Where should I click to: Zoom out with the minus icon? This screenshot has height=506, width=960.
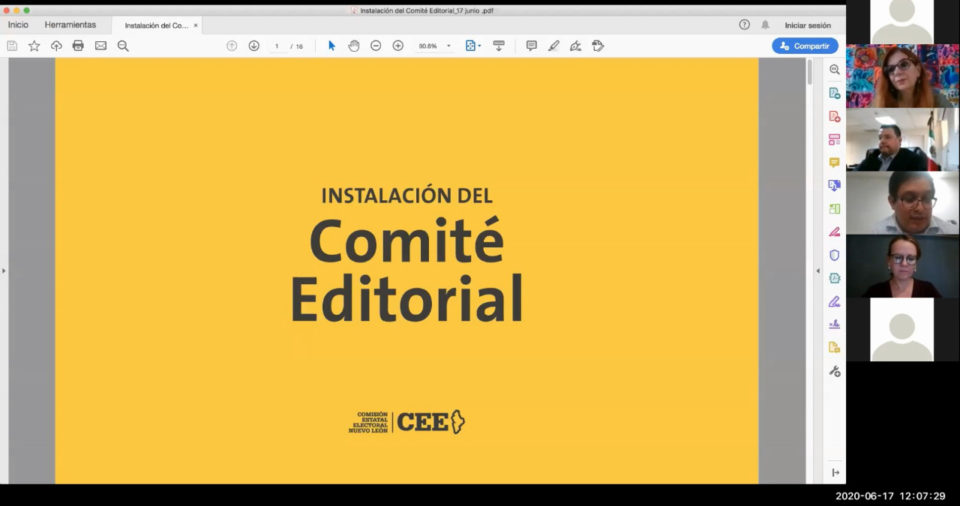376,46
